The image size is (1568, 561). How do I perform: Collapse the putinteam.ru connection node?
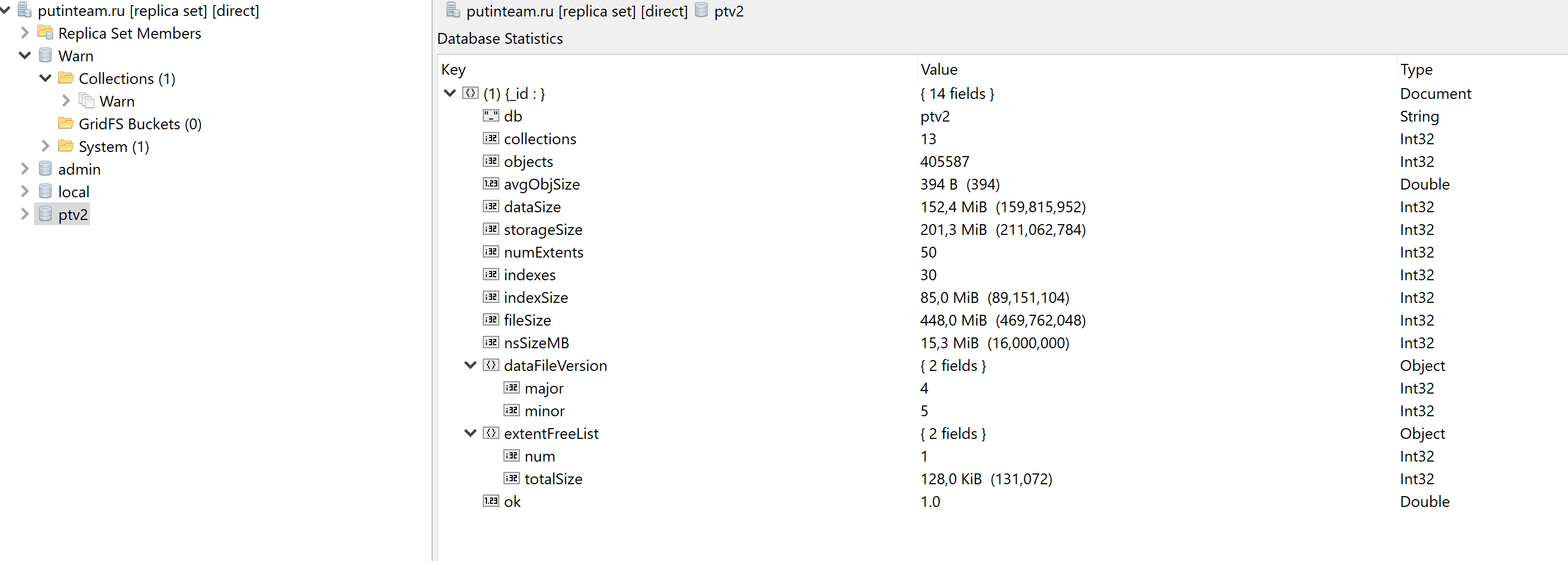[5, 10]
